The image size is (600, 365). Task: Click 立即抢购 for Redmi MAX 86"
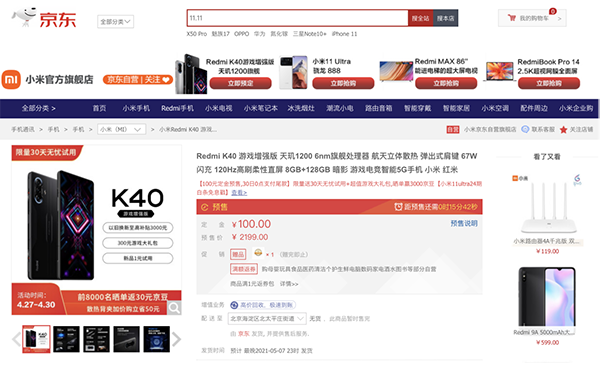[x=446, y=83]
